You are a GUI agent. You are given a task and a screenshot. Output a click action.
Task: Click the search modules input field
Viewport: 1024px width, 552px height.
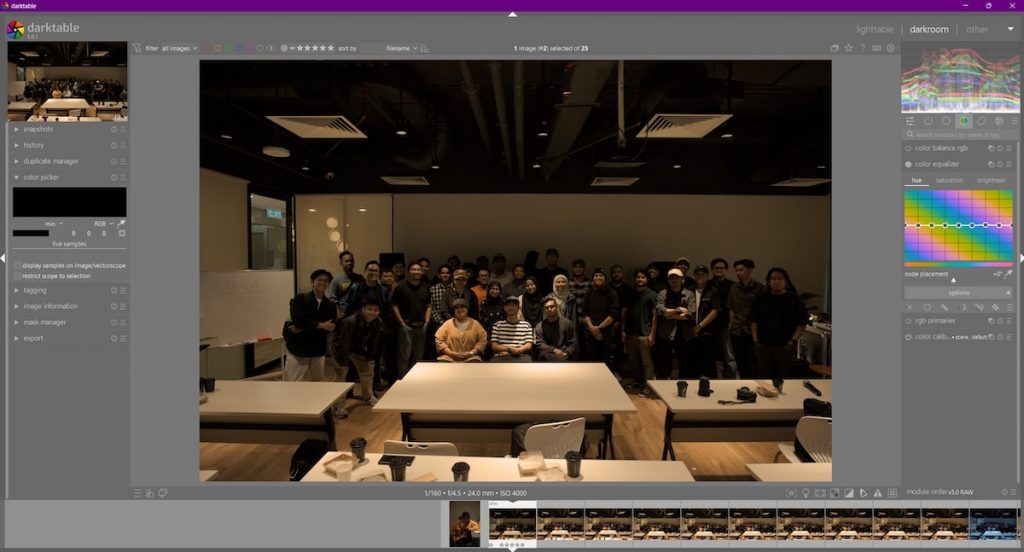pyautogui.click(x=960, y=135)
